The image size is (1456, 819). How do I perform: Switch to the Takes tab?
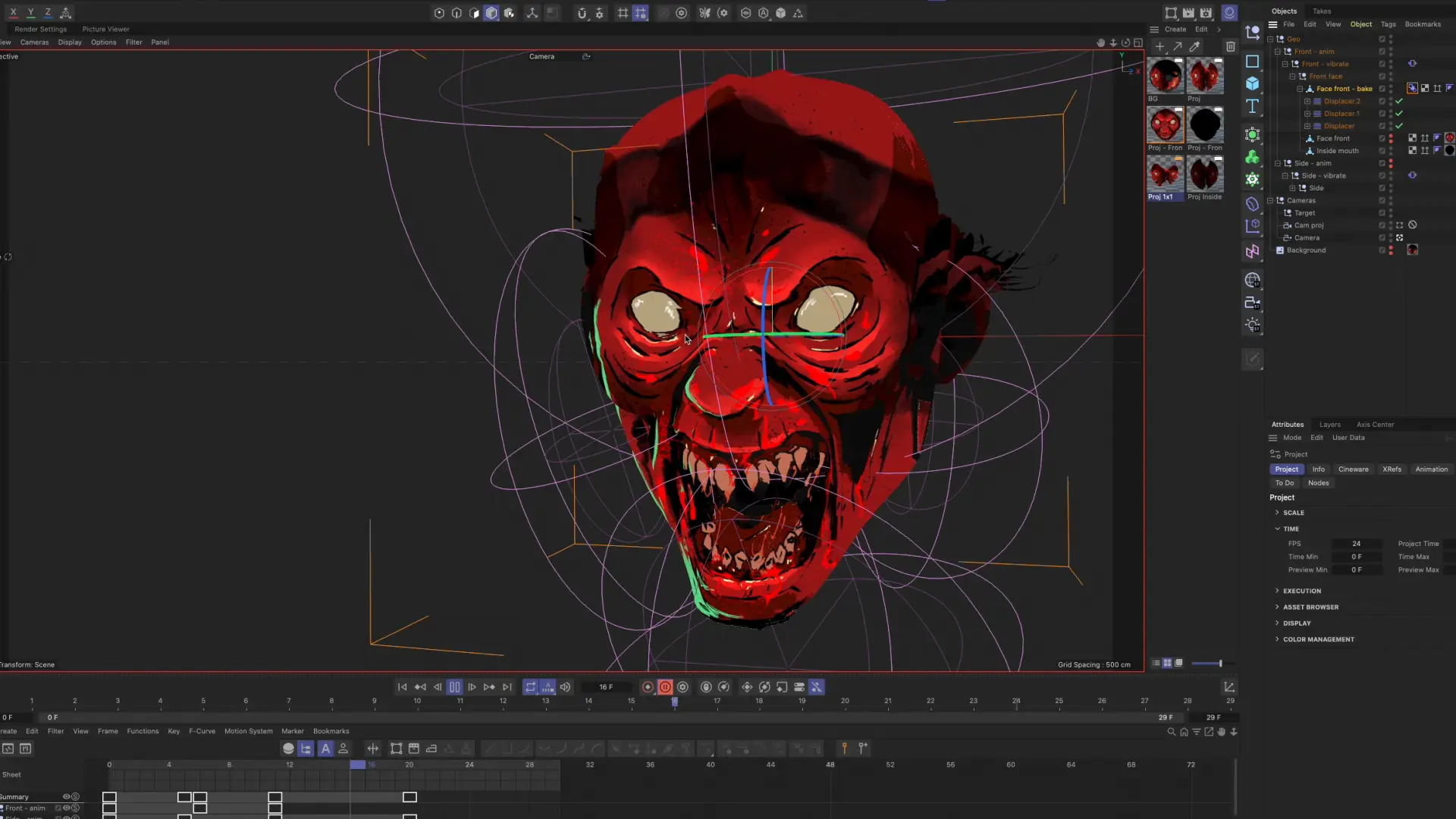point(1322,11)
